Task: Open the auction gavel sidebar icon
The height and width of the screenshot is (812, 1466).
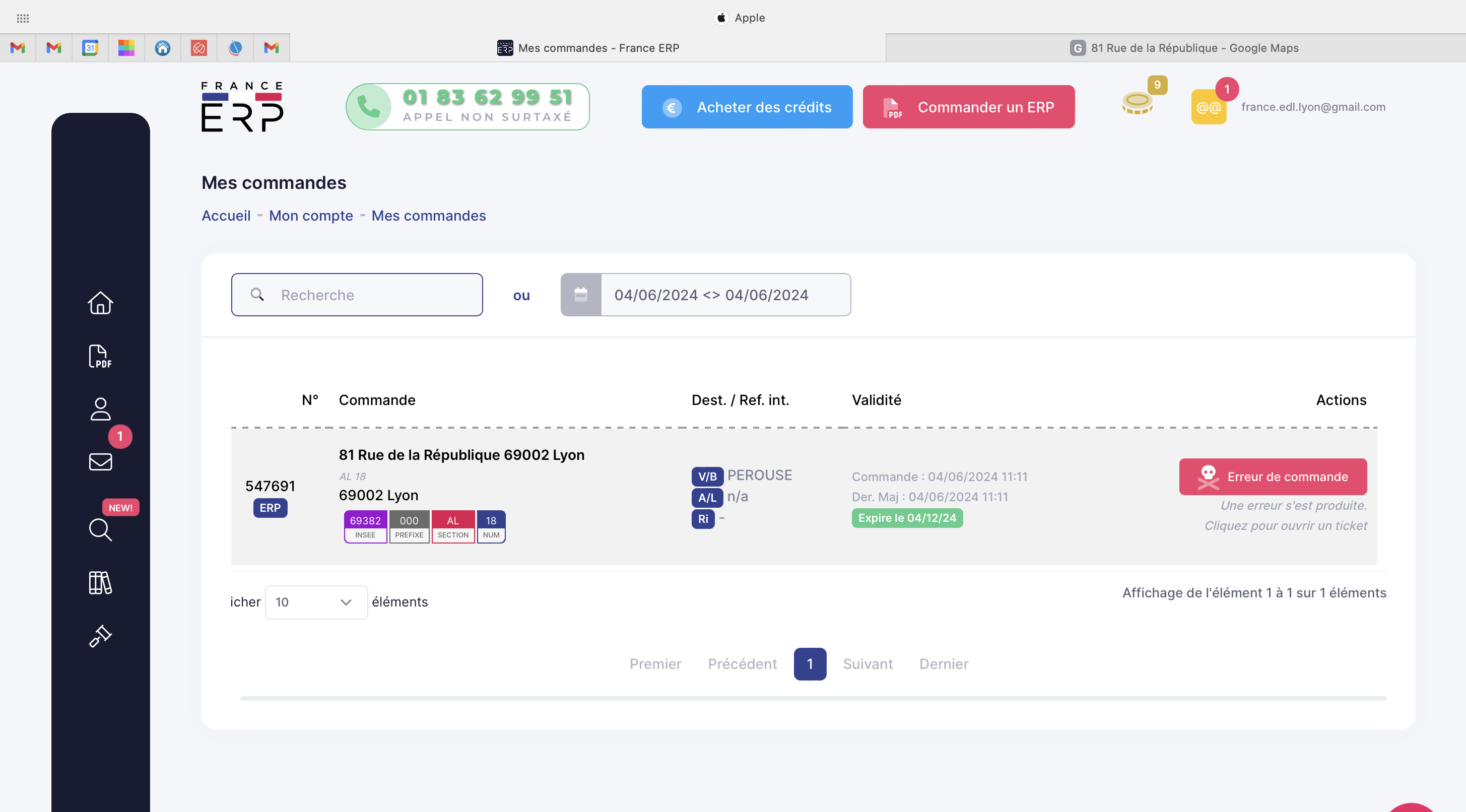Action: [100, 636]
